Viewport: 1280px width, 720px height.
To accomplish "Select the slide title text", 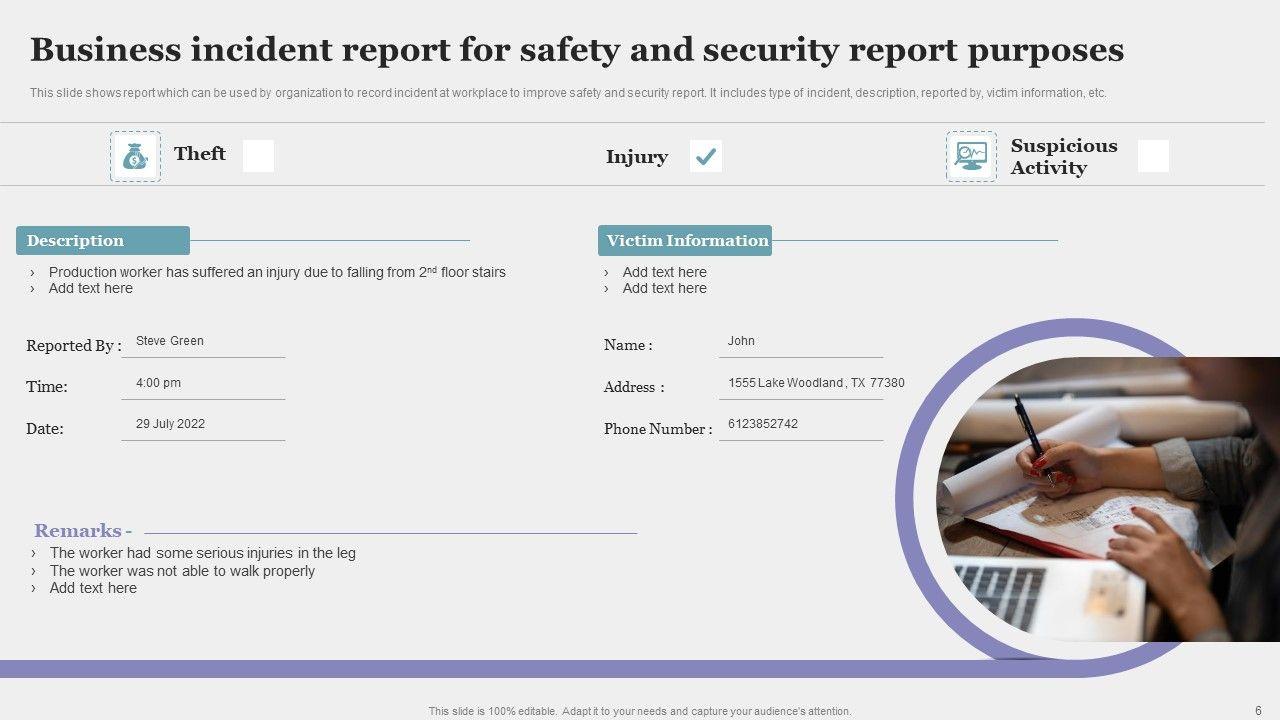I will pyautogui.click(x=576, y=50).
